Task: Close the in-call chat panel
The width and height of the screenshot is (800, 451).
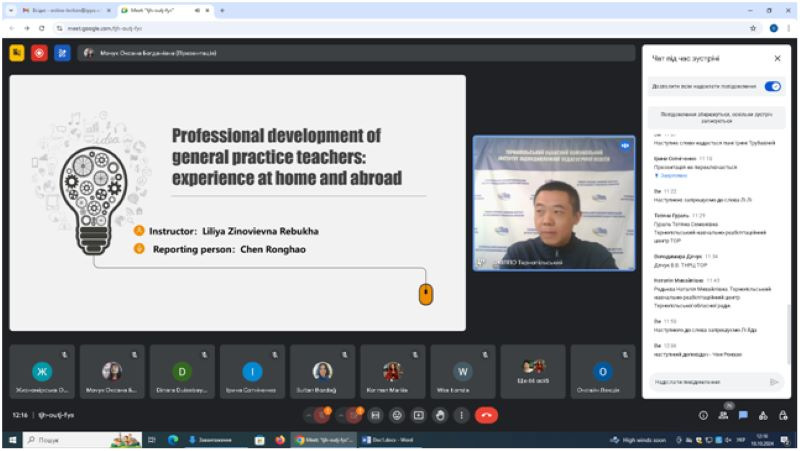Action: coord(777,58)
